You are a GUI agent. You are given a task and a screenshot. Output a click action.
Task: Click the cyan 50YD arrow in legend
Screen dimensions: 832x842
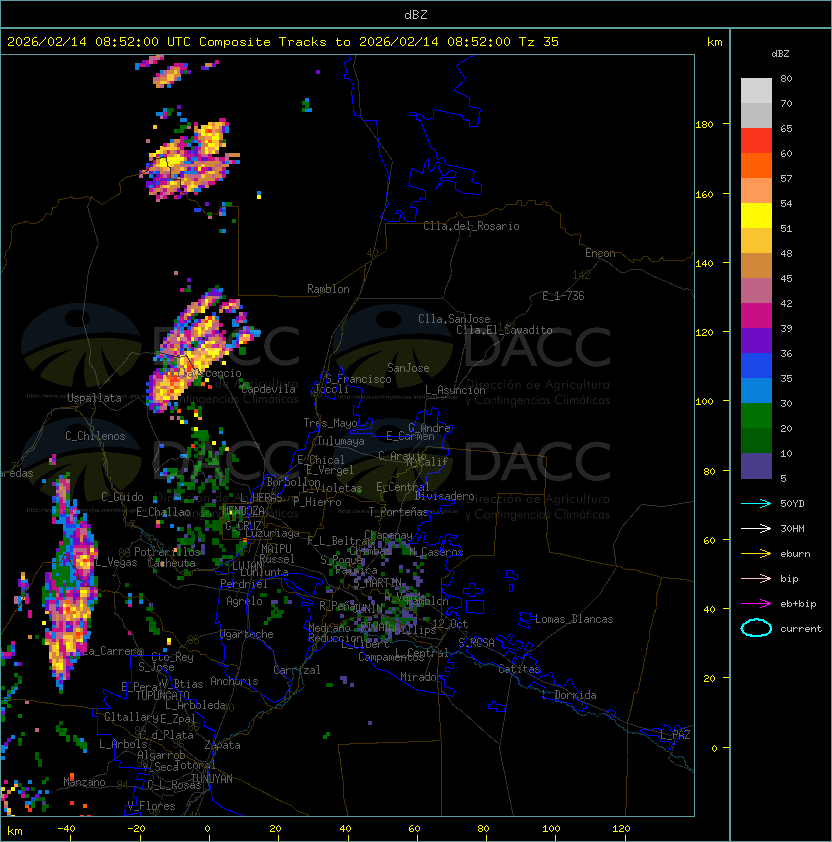[x=756, y=504]
